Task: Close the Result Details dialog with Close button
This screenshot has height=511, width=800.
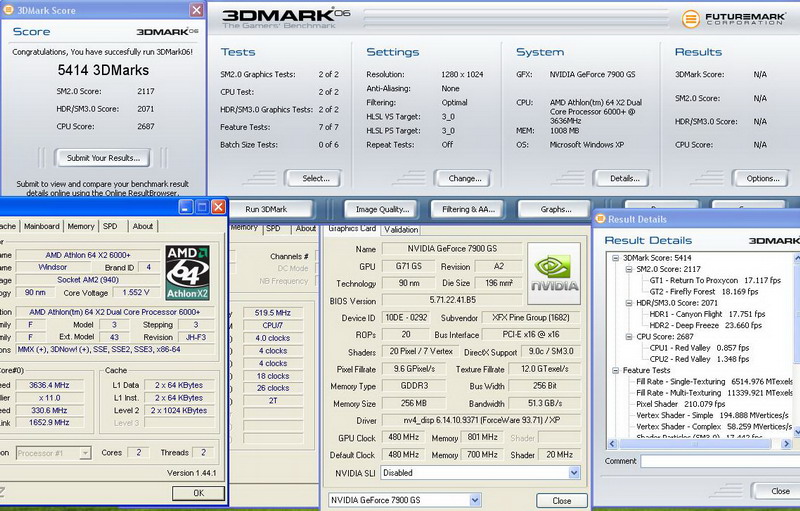Action: pyautogui.click(x=778, y=491)
